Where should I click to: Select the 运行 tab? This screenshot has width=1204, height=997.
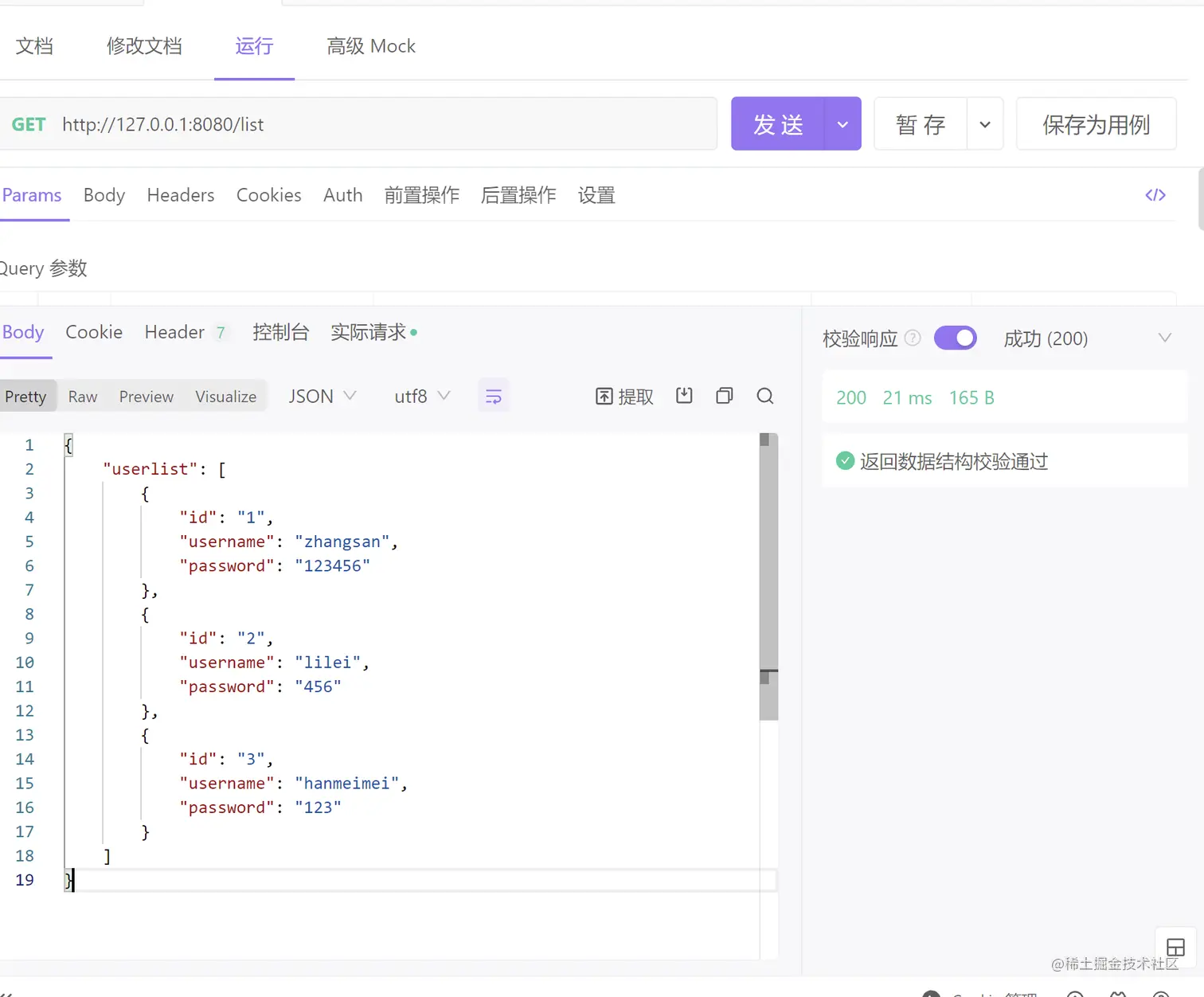[x=254, y=46]
